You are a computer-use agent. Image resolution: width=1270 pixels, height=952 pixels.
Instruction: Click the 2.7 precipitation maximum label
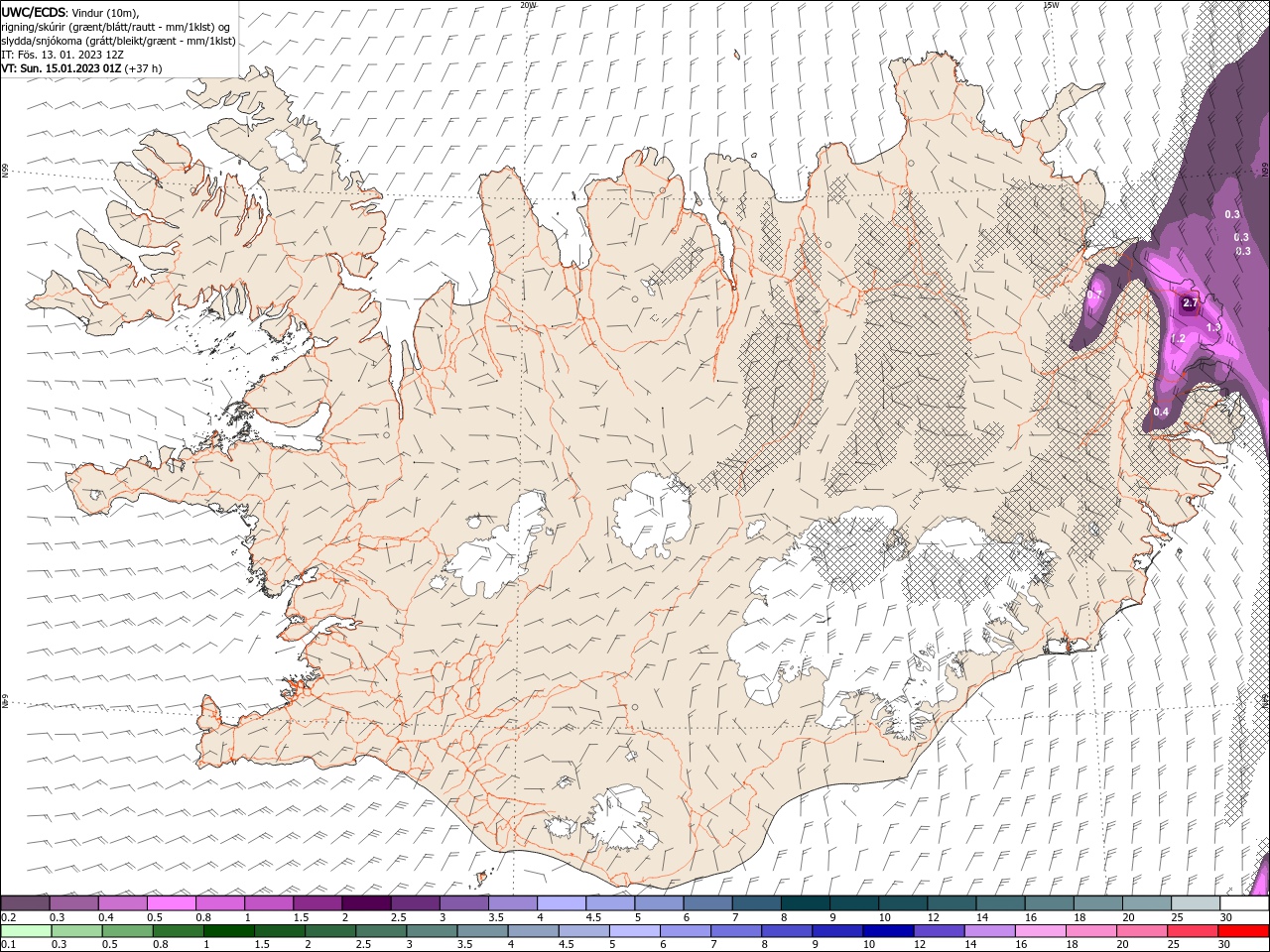point(1192,302)
